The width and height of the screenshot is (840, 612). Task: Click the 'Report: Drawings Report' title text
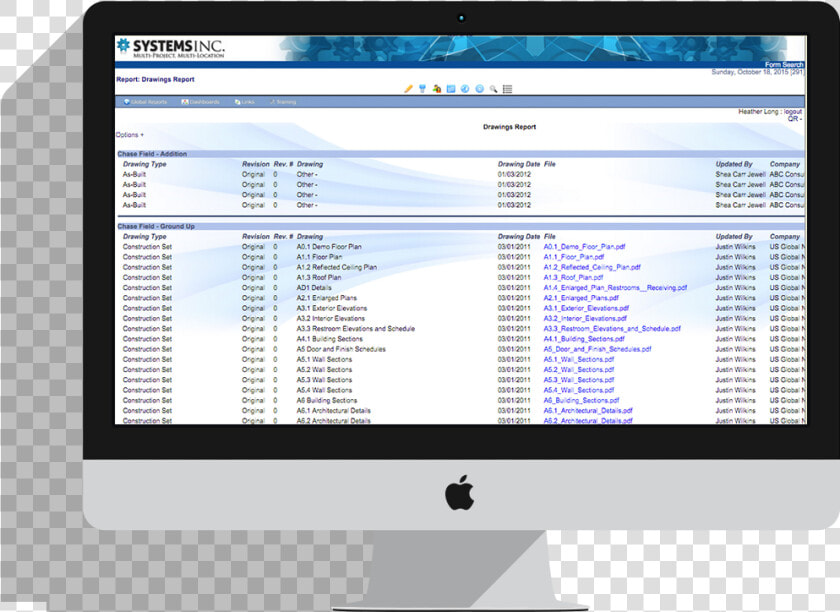click(x=155, y=79)
